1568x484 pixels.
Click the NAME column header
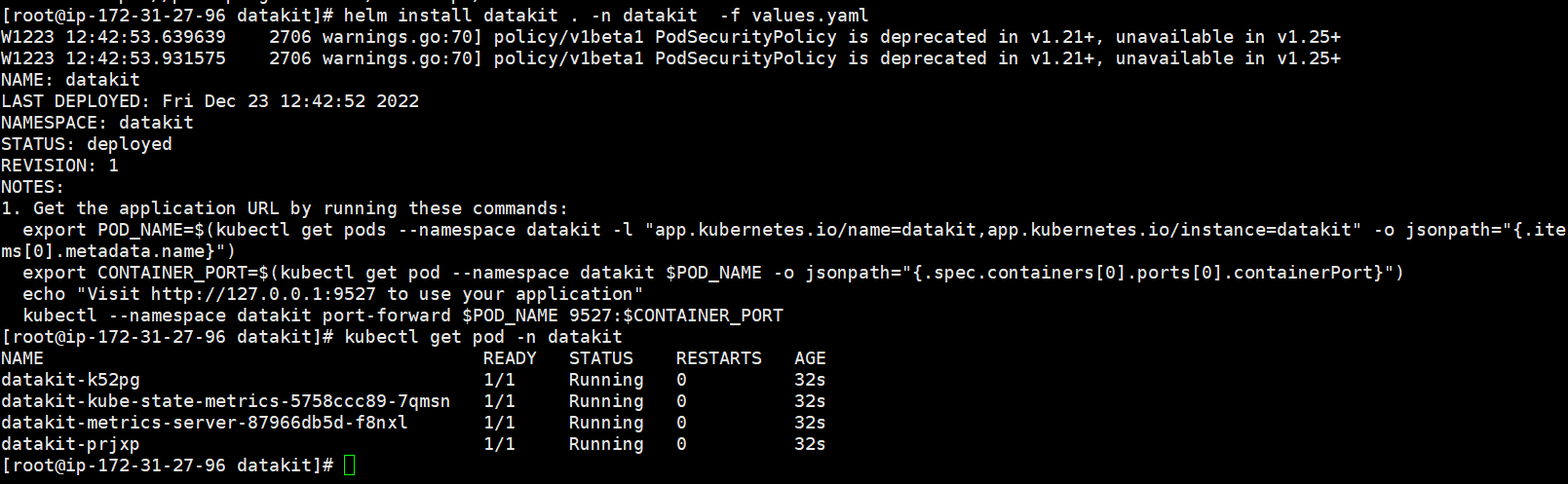click(22, 358)
